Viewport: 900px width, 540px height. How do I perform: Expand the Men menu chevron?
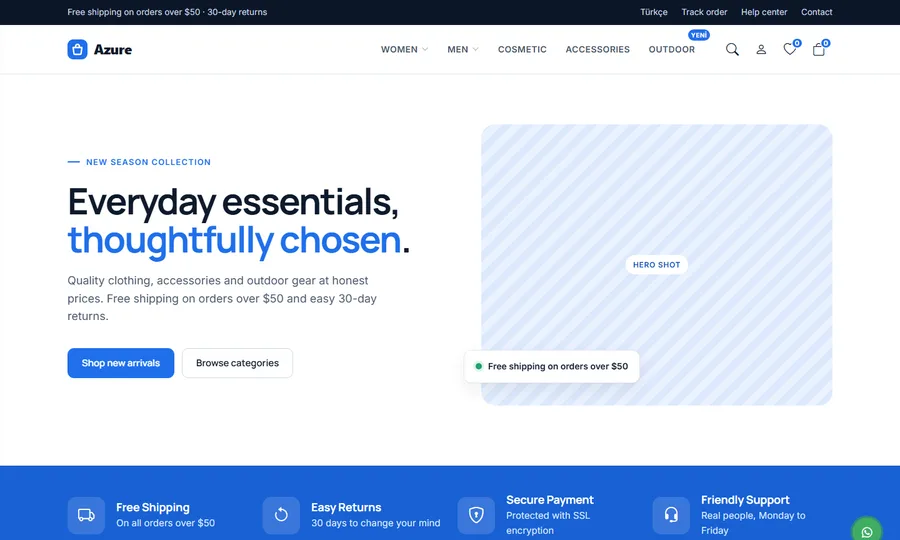pos(475,49)
